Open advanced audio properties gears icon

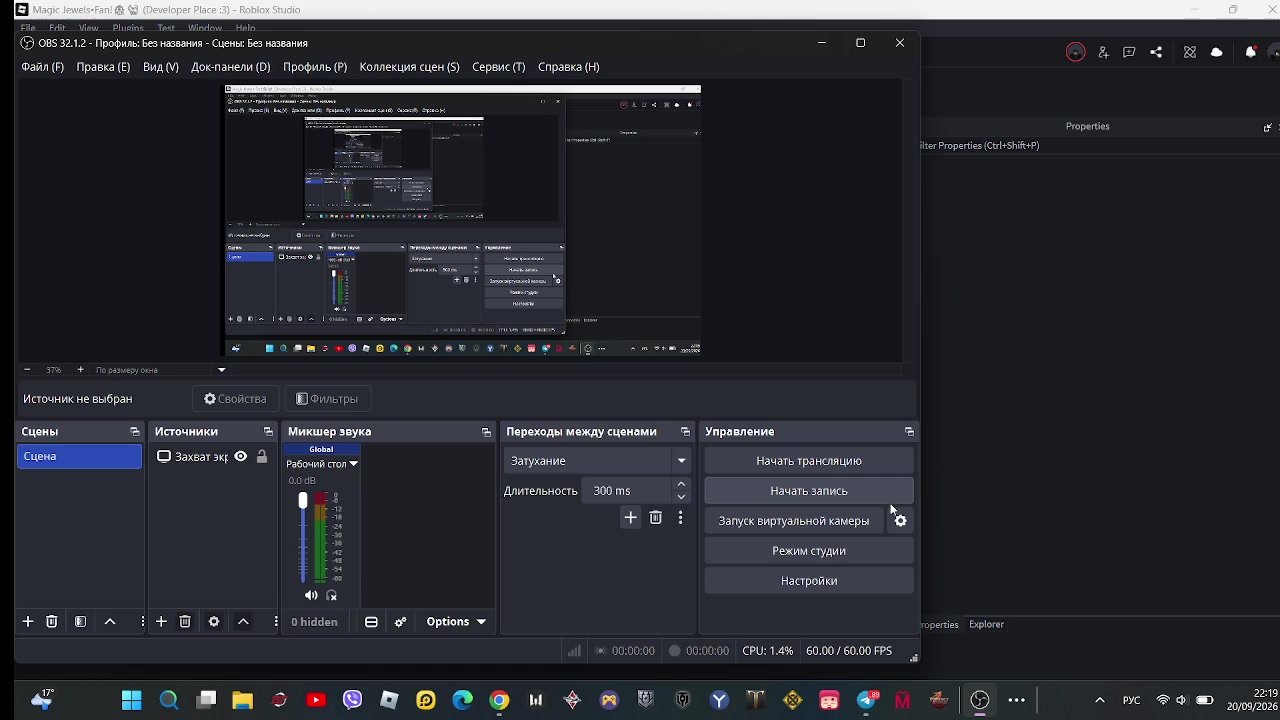click(x=401, y=622)
